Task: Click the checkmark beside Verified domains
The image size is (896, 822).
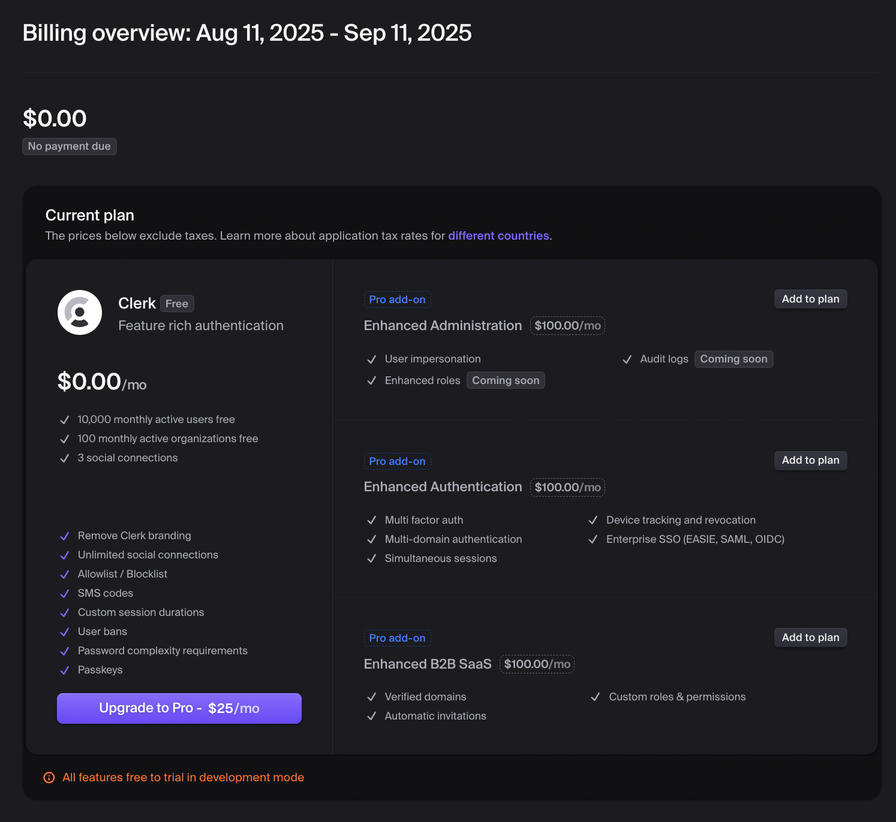Action: 372,697
